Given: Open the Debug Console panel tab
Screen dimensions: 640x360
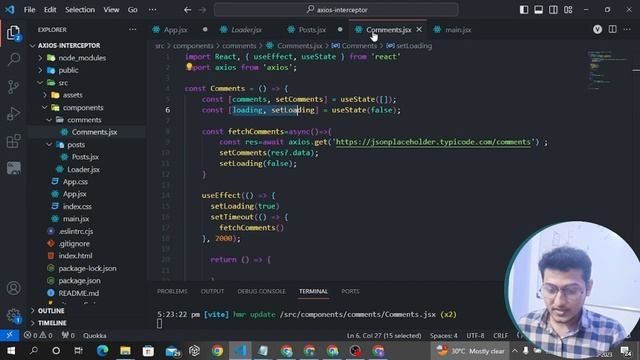Looking at the screenshot, I should [x=261, y=291].
